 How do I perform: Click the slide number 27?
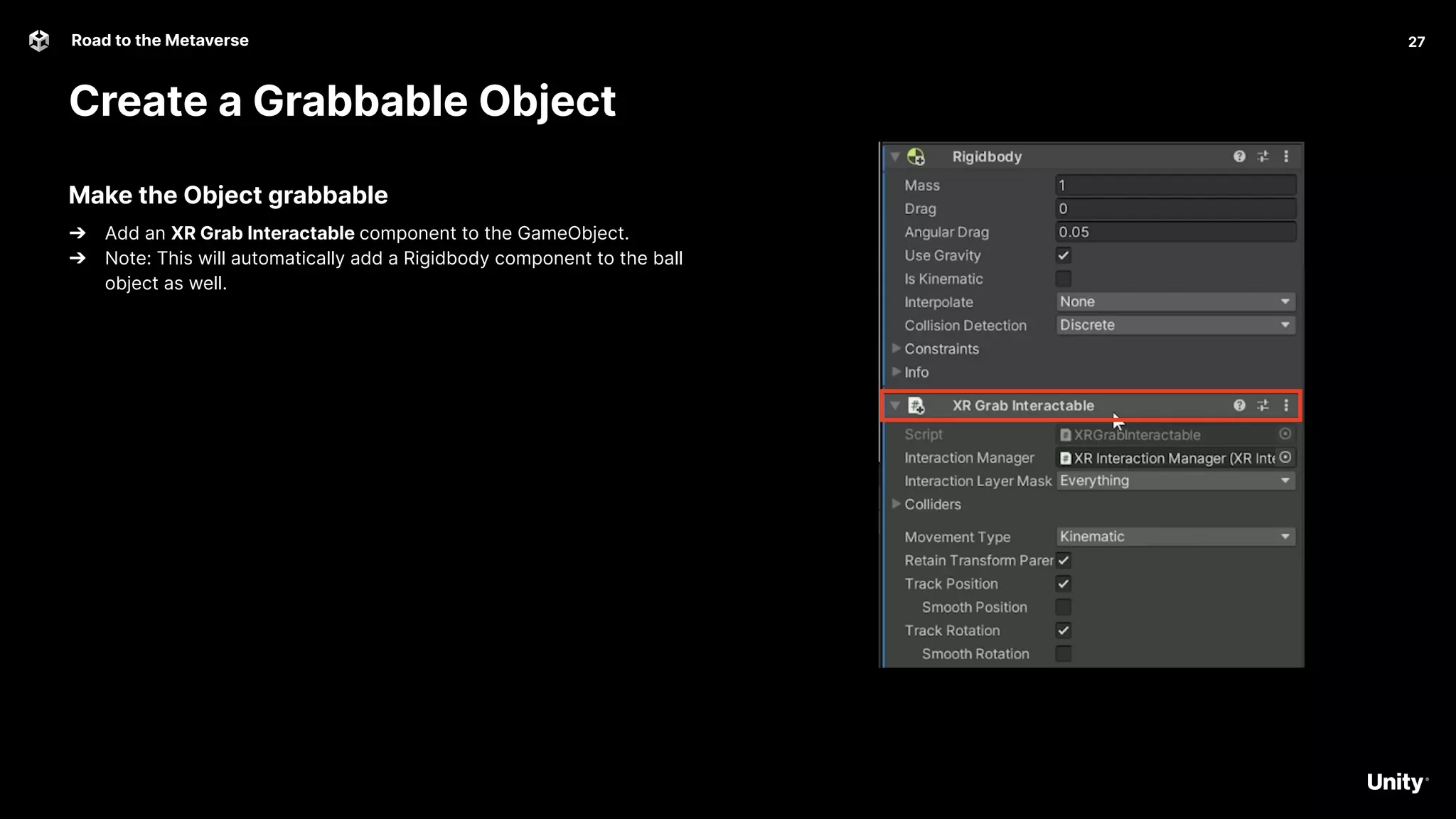coord(1416,42)
